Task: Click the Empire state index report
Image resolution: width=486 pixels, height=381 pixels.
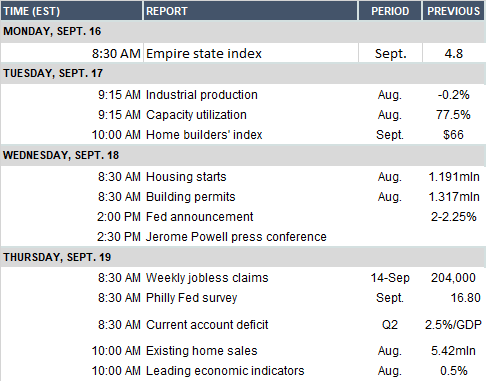Action: [x=204, y=53]
